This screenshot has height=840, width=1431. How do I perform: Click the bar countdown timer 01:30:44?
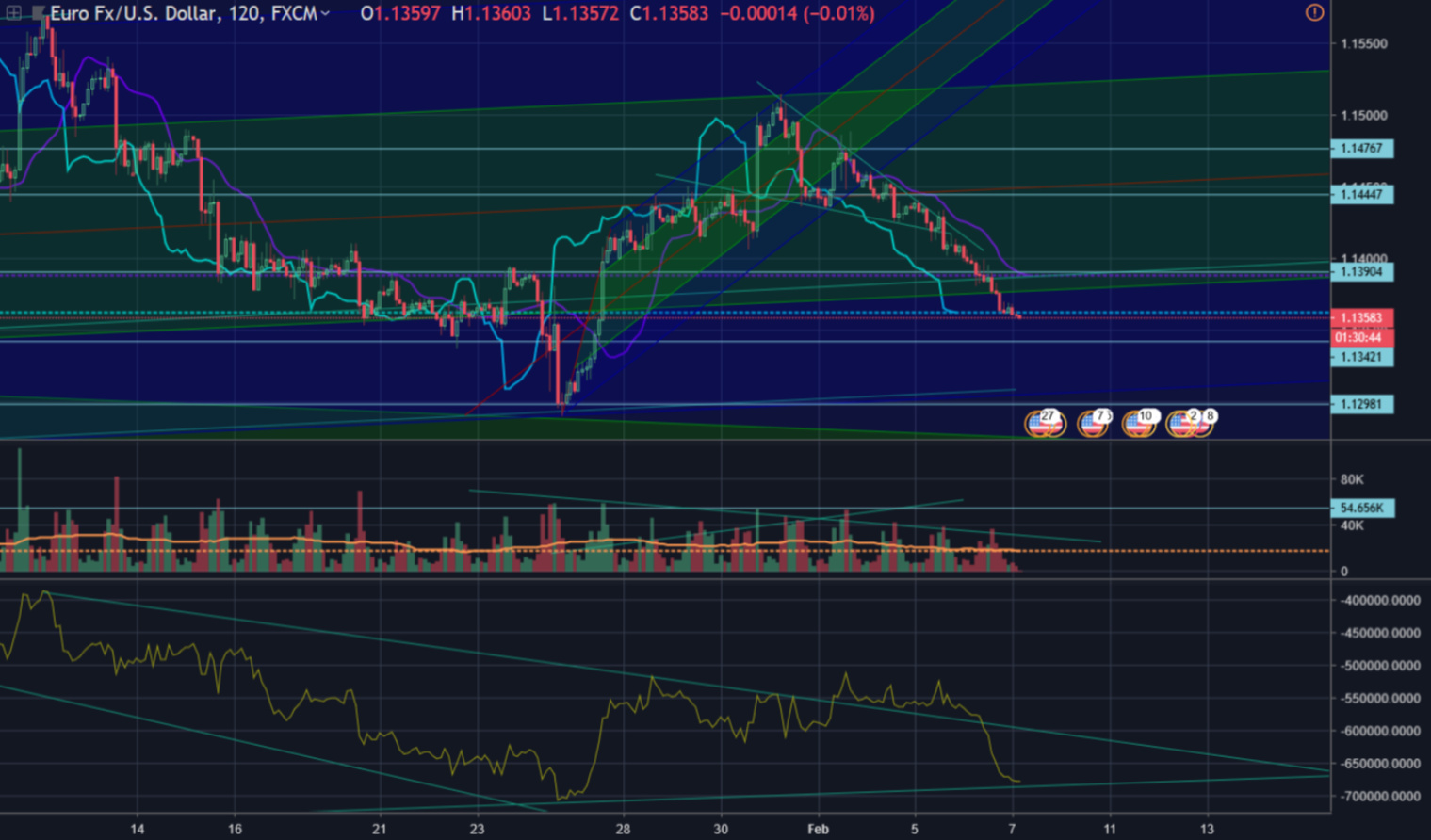click(x=1361, y=337)
